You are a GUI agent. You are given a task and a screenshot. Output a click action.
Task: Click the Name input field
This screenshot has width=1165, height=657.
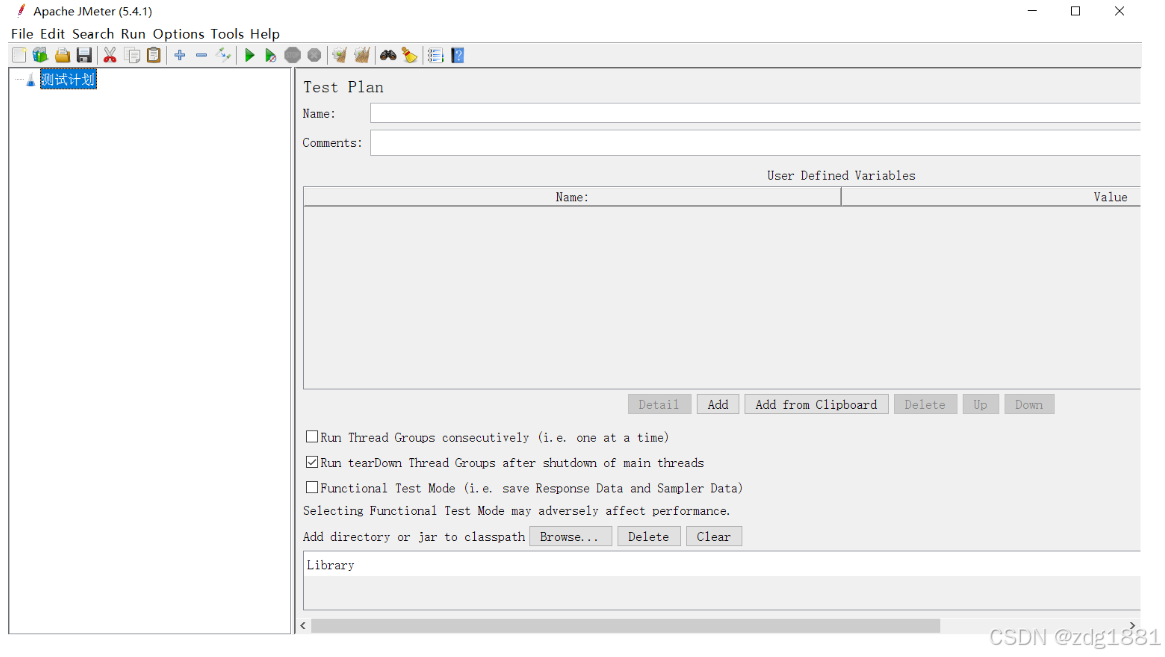(755, 114)
